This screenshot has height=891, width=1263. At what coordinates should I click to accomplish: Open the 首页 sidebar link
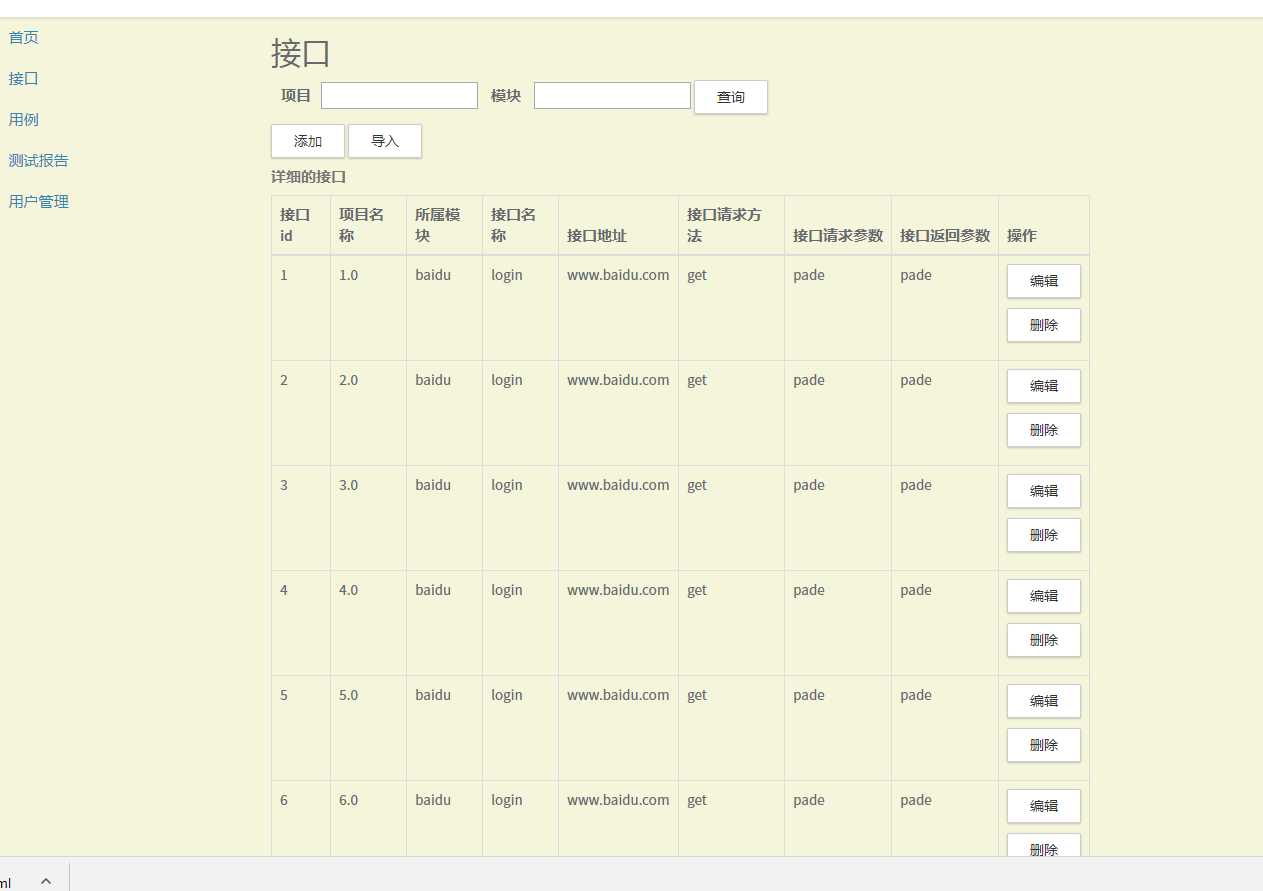24,38
